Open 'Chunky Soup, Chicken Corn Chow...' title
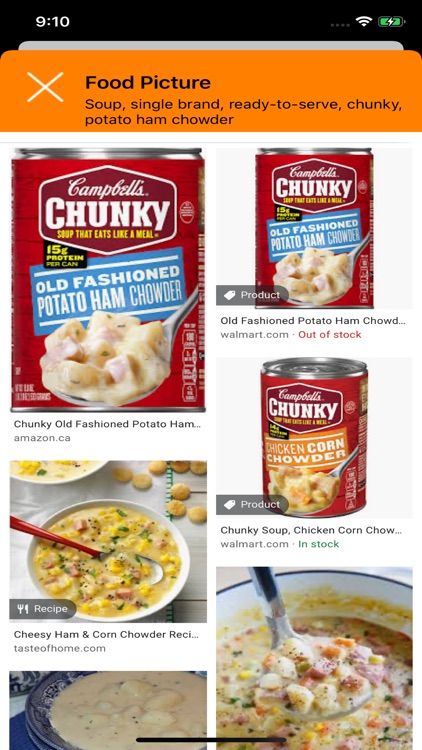The height and width of the screenshot is (750, 422). click(311, 530)
